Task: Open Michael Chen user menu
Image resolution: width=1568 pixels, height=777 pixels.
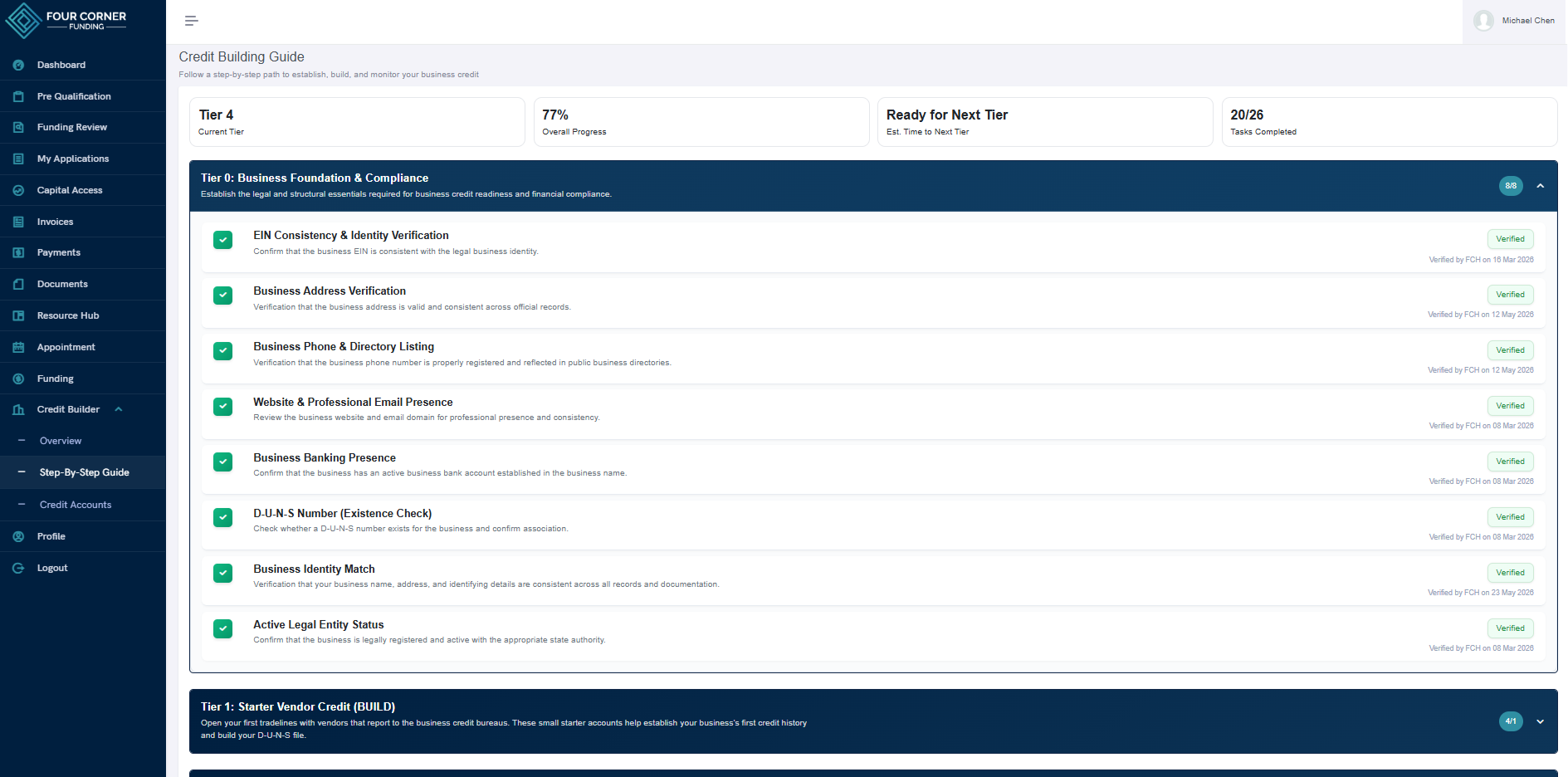Action: pyautogui.click(x=1514, y=21)
